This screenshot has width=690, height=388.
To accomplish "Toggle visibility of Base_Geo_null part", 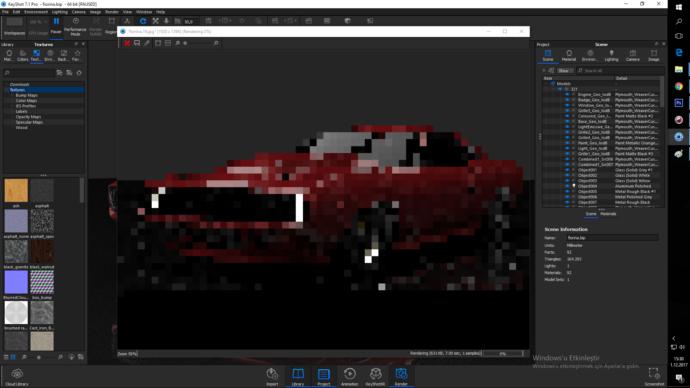I will pos(567,121).
